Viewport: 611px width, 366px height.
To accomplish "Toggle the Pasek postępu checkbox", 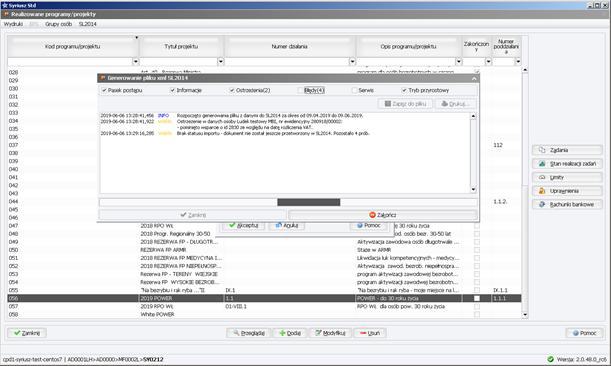I will 104,90.
